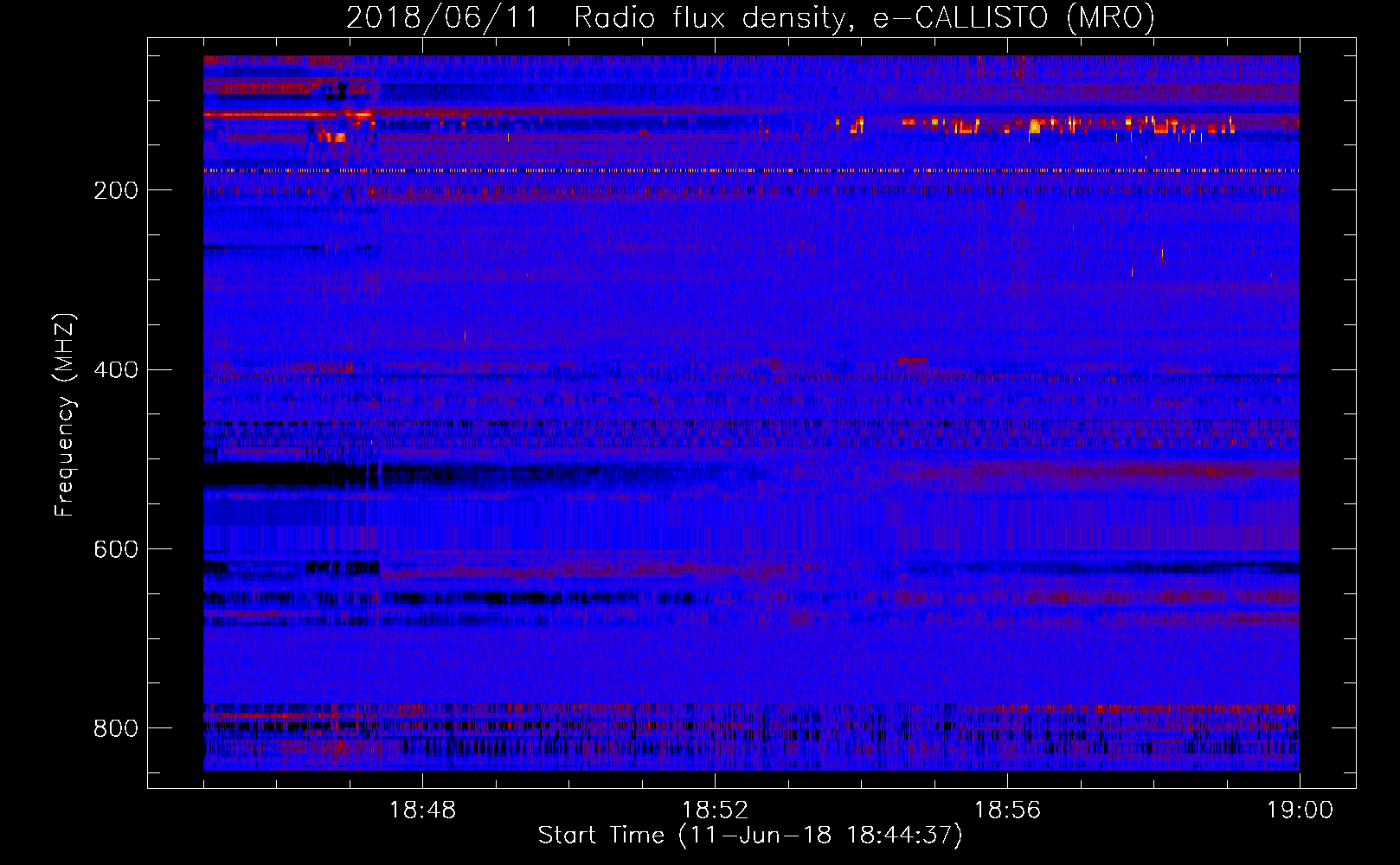The width and height of the screenshot is (1400, 865).
Task: Click the 'Start Time (11-Jun-18 18:44:37)' axis label
Action: (x=750, y=835)
